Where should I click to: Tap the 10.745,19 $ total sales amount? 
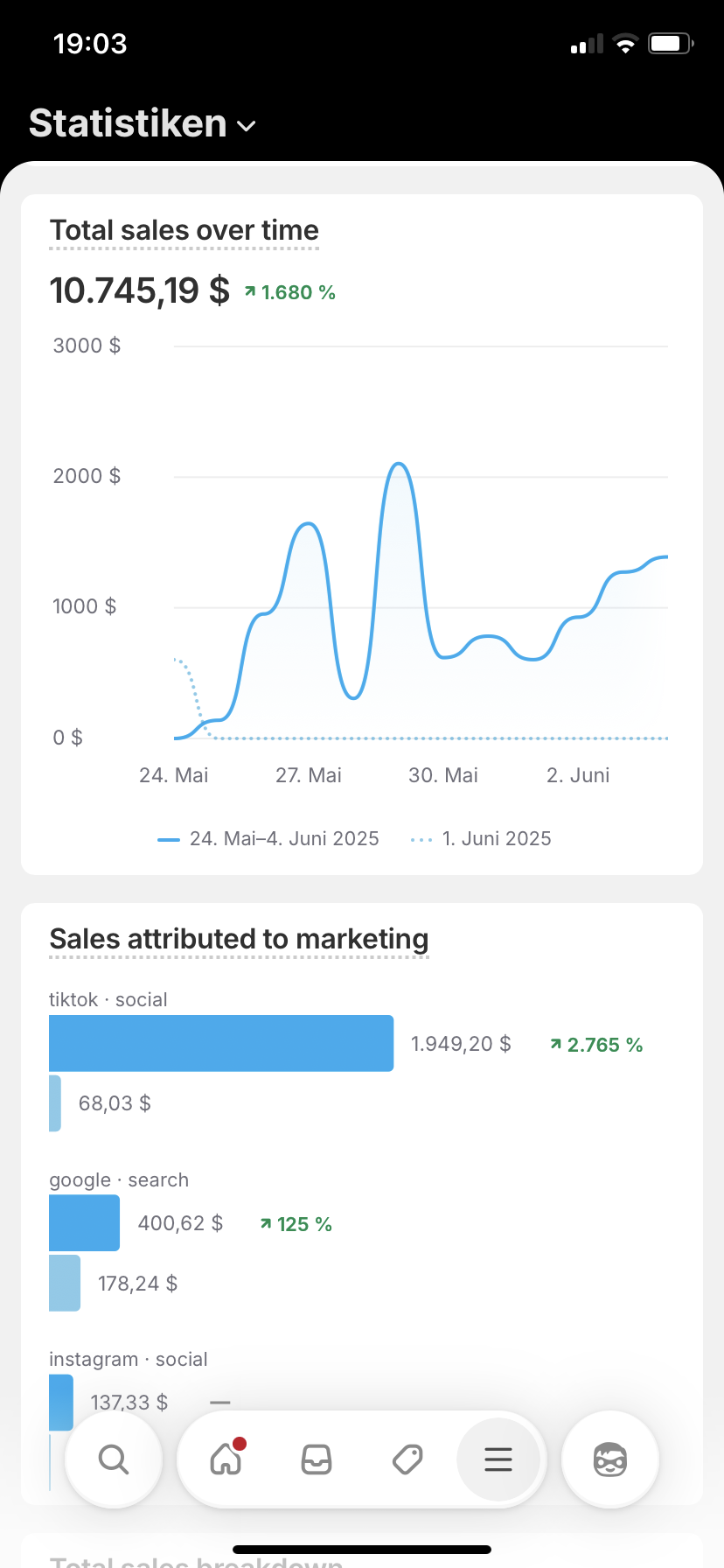pos(140,290)
